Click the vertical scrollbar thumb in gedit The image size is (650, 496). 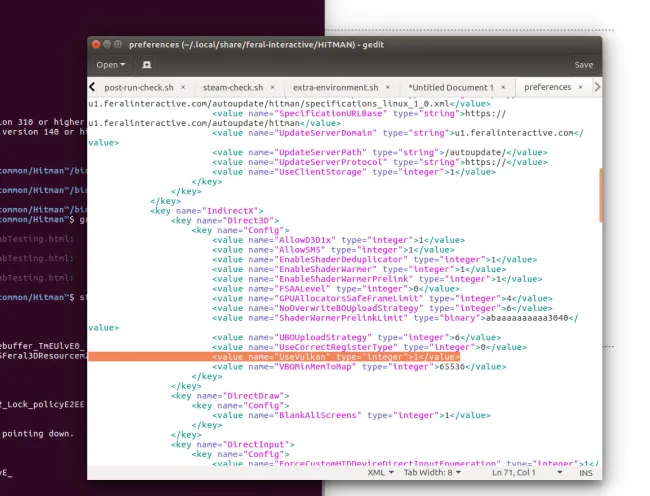[x=600, y=195]
